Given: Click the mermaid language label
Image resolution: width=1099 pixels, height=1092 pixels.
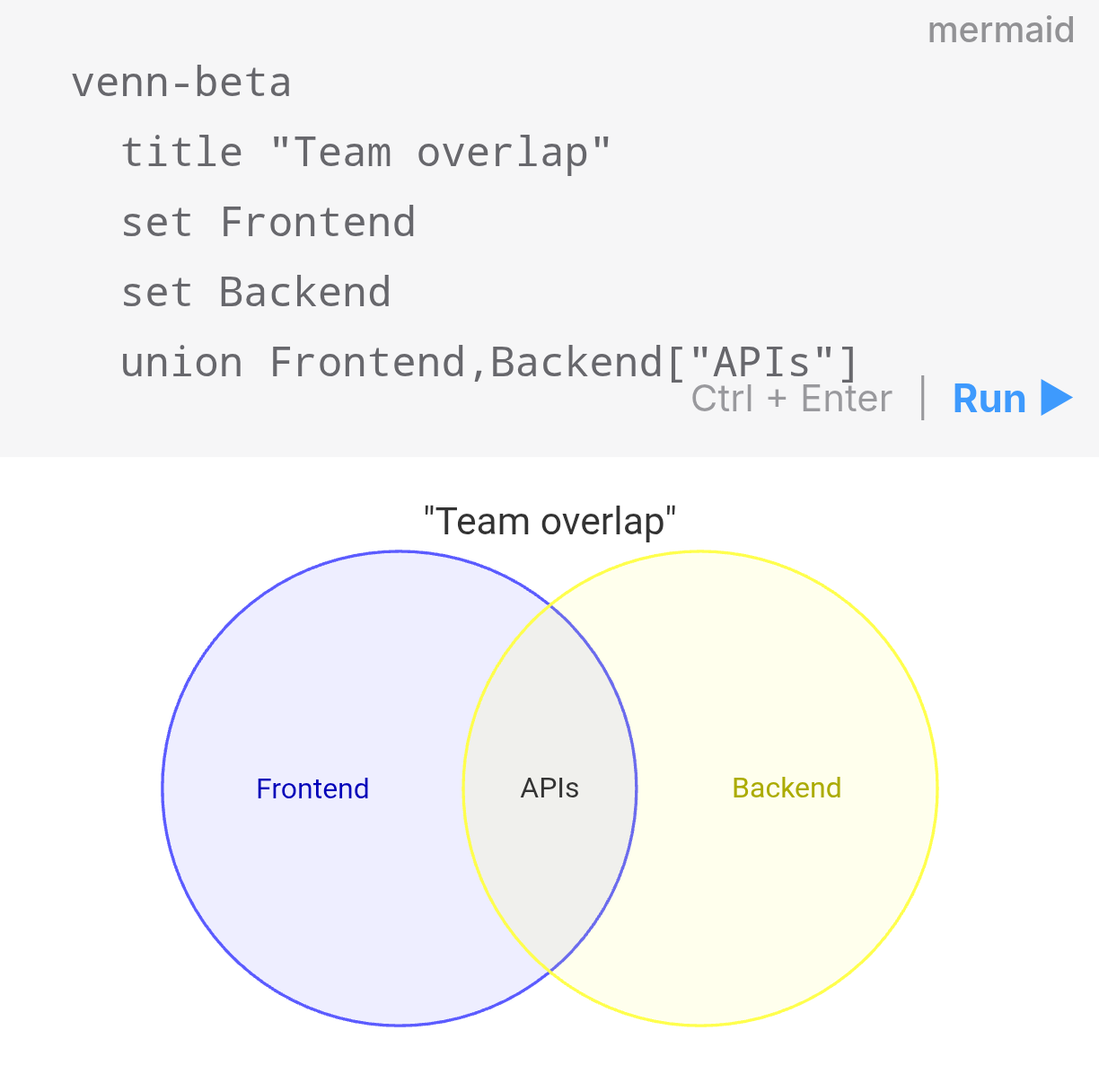Looking at the screenshot, I should [x=1001, y=30].
